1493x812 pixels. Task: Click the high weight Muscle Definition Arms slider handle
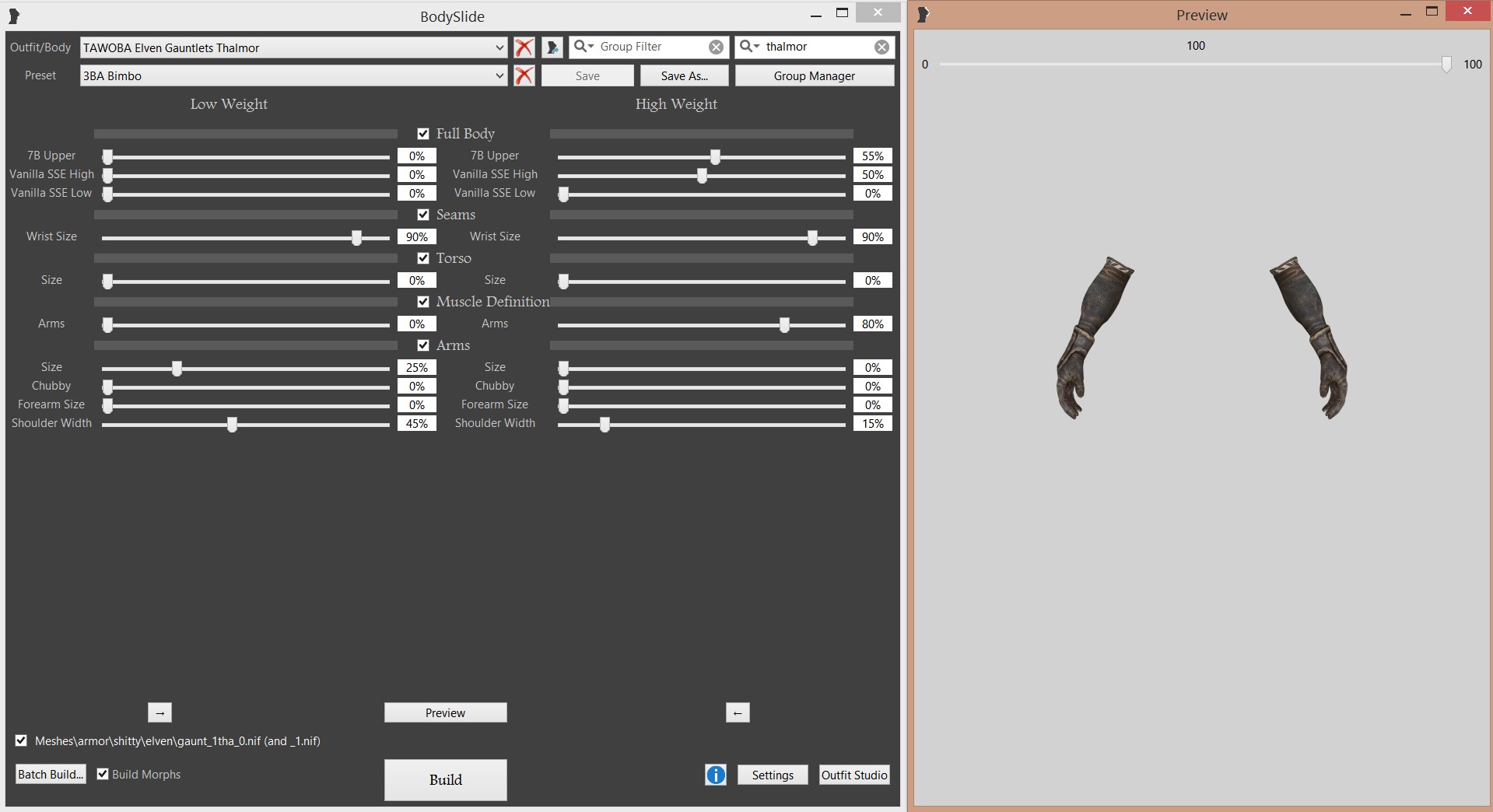click(784, 325)
